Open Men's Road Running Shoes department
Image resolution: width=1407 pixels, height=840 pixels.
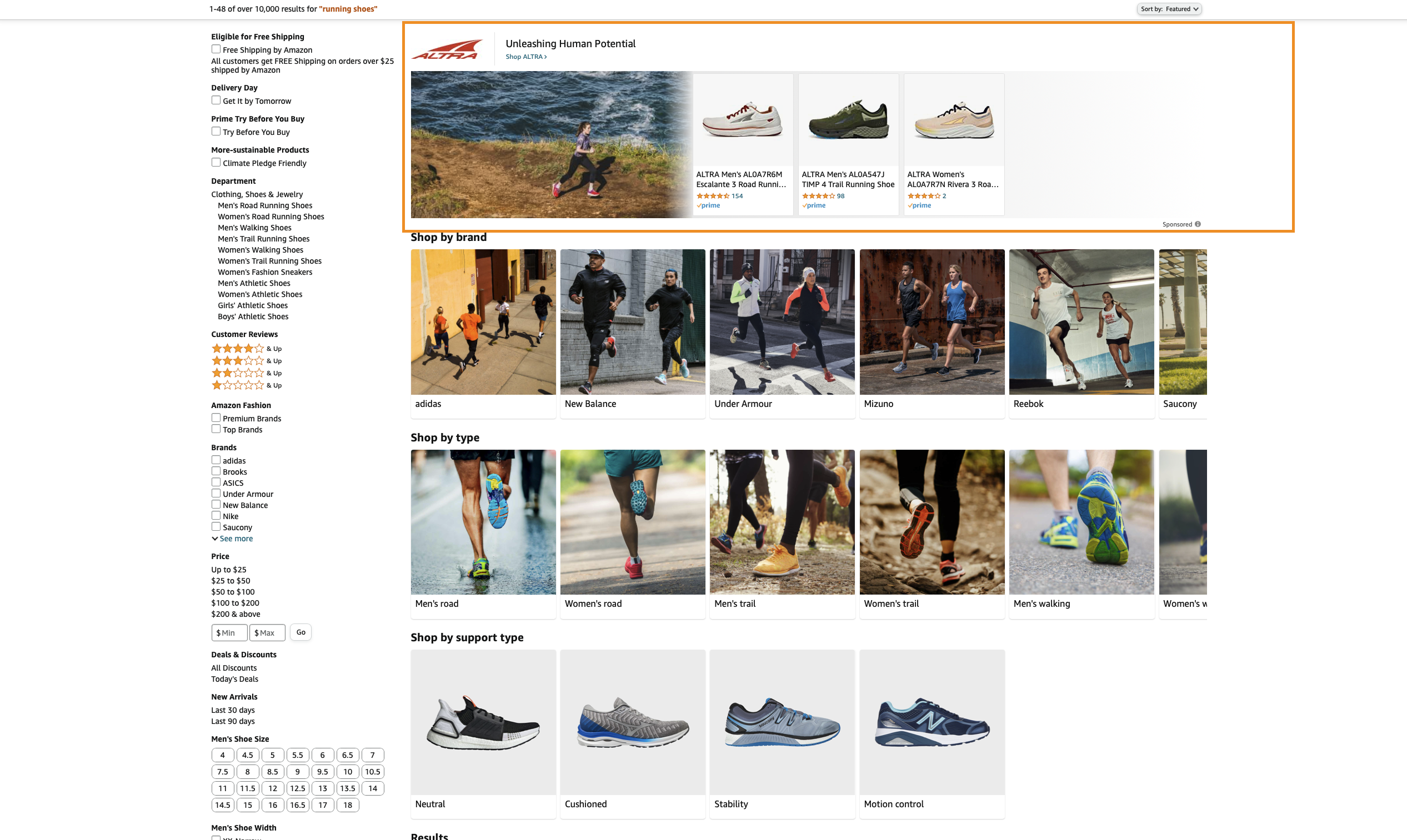click(x=265, y=205)
